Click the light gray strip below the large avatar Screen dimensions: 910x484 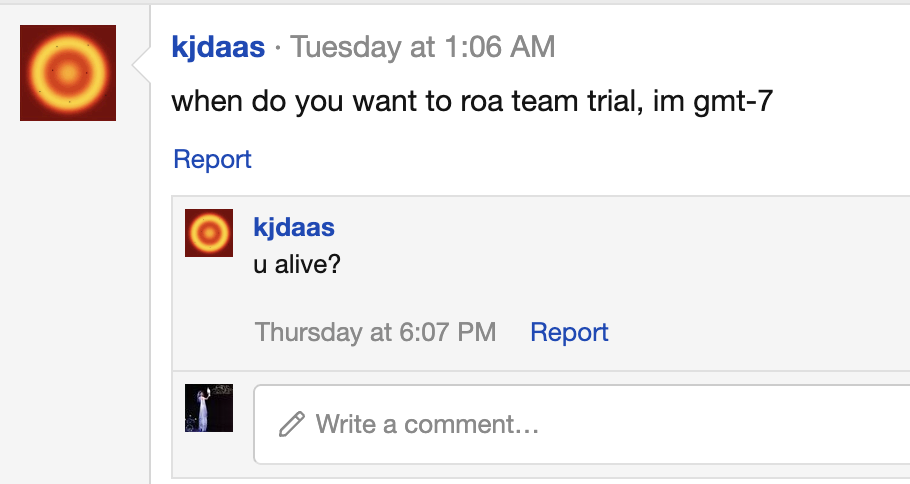(68, 300)
